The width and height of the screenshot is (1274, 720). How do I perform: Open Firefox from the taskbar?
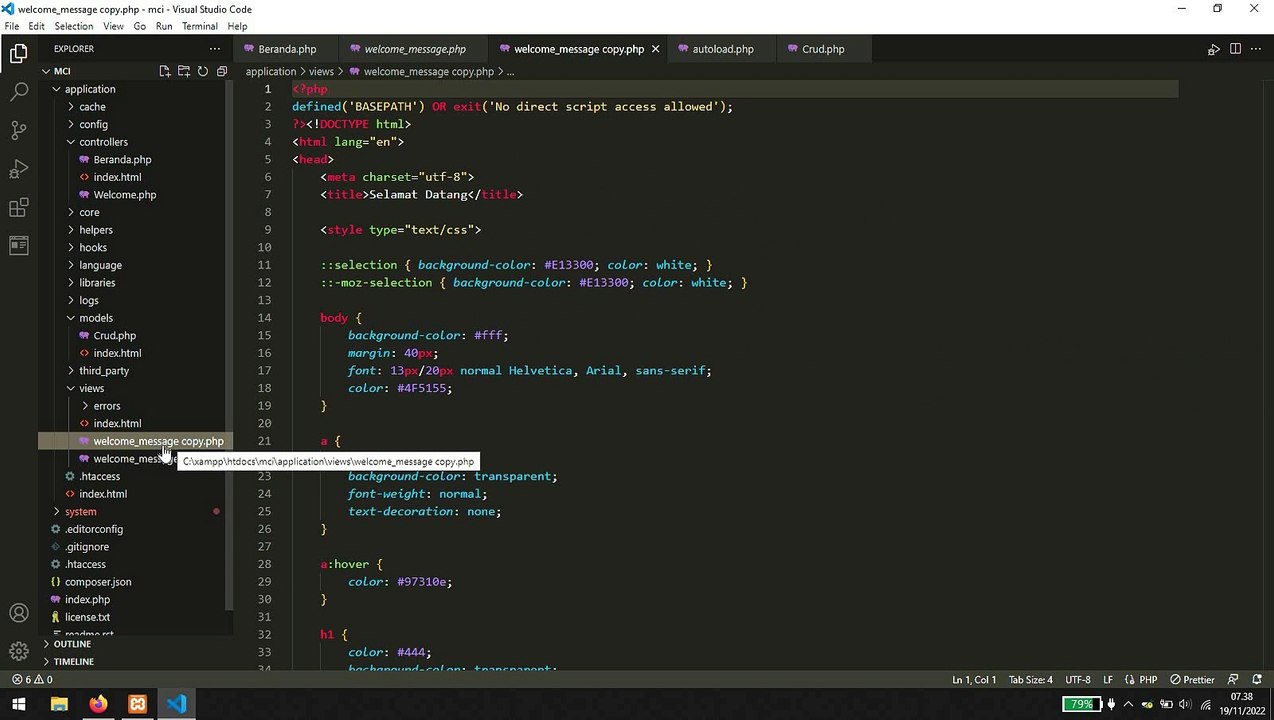[x=97, y=704]
